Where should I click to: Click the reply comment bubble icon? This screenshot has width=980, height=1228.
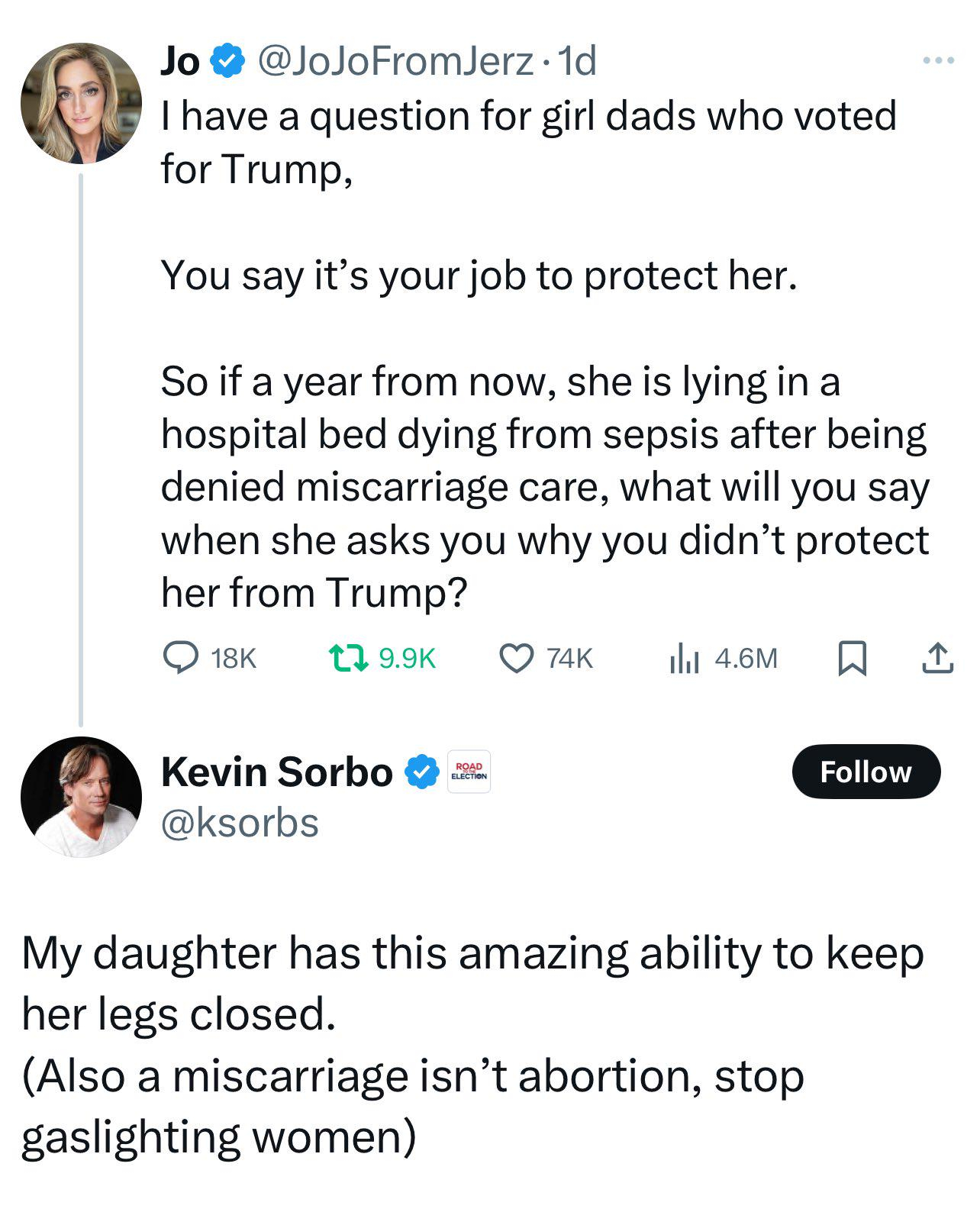[181, 658]
